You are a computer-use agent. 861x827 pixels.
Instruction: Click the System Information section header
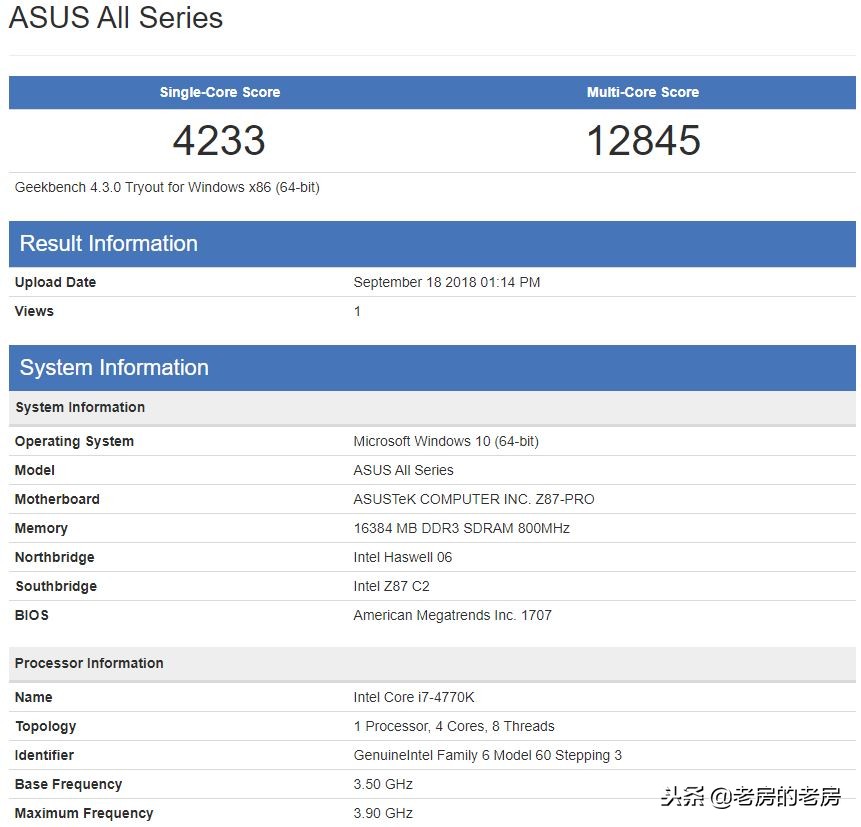(x=113, y=367)
